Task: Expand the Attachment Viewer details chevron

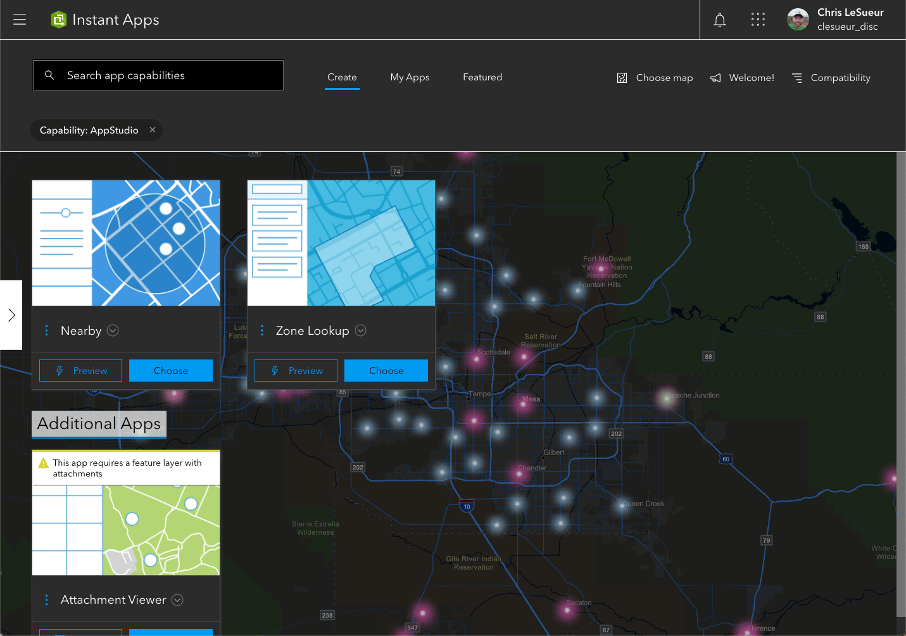Action: [x=177, y=600]
